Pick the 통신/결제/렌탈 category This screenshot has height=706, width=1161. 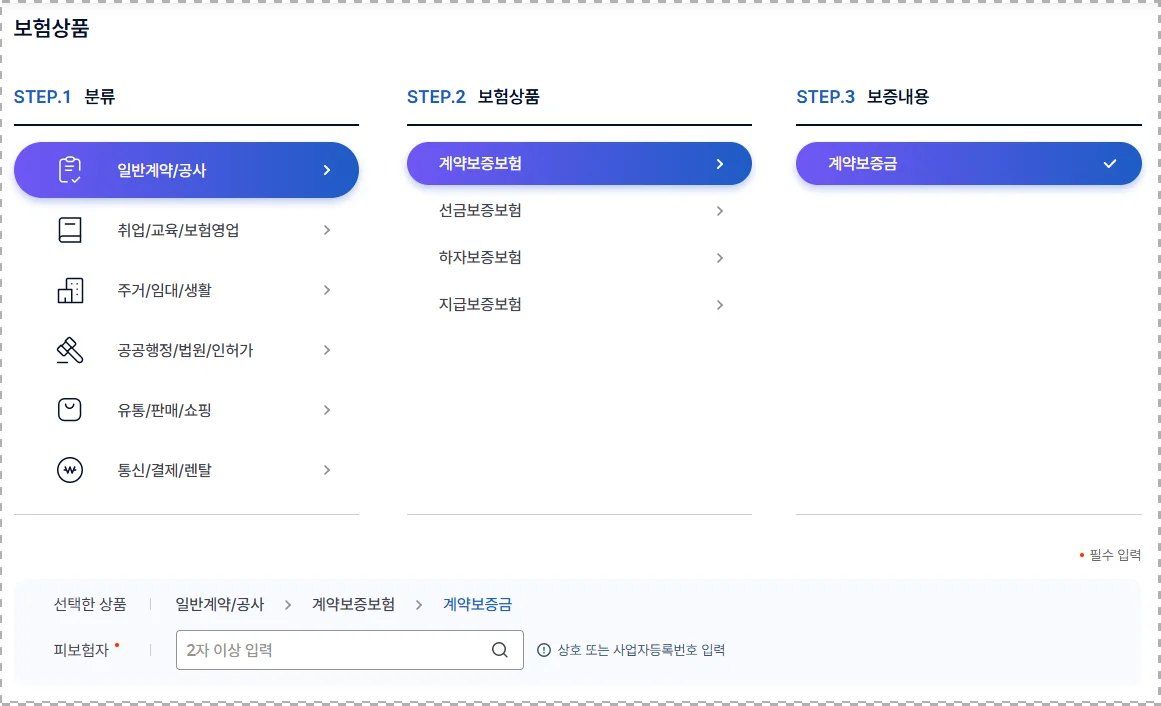[187, 470]
